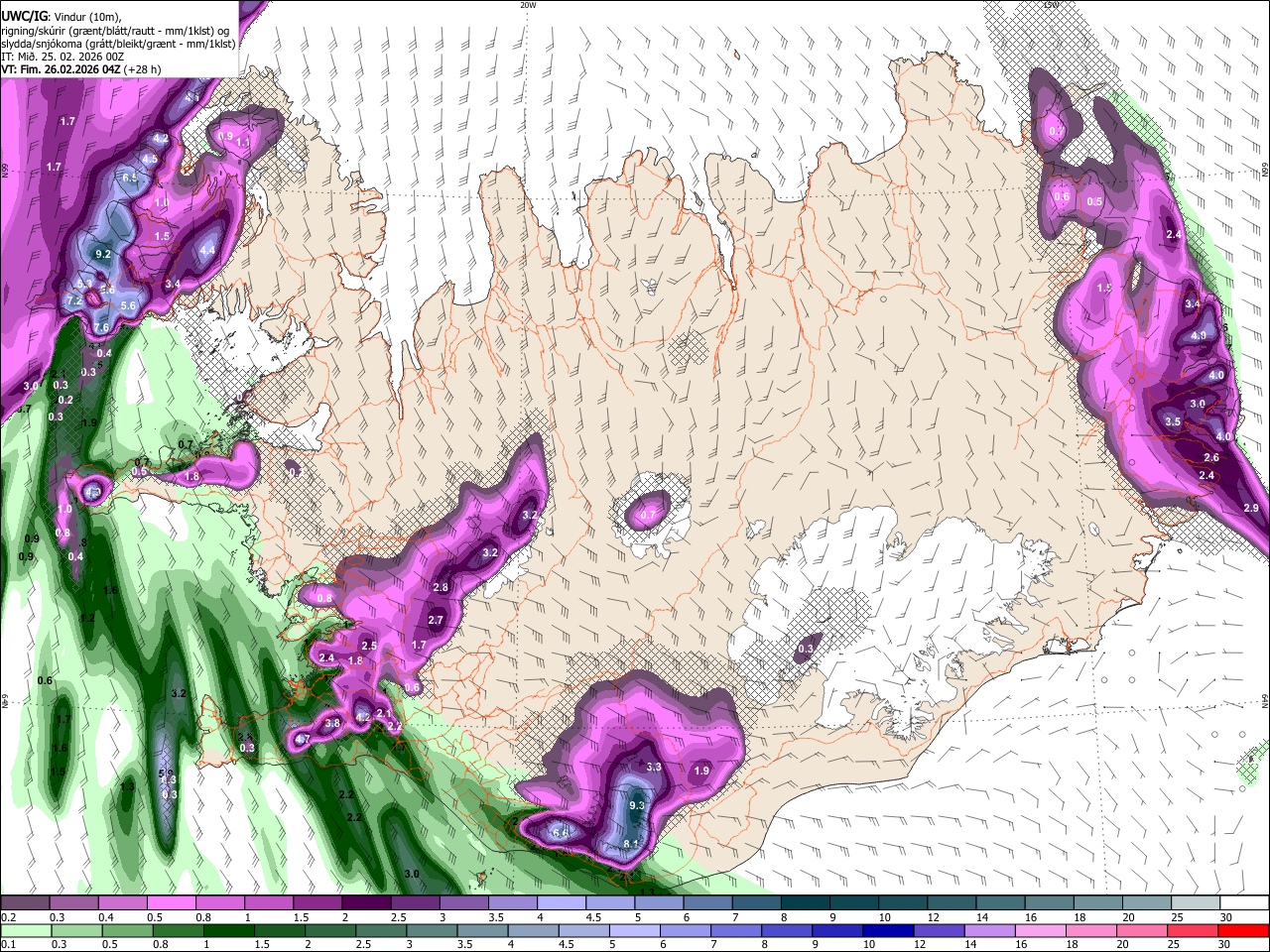Select the 8.1 value on the south coast
1270x952 pixels.
point(631,844)
